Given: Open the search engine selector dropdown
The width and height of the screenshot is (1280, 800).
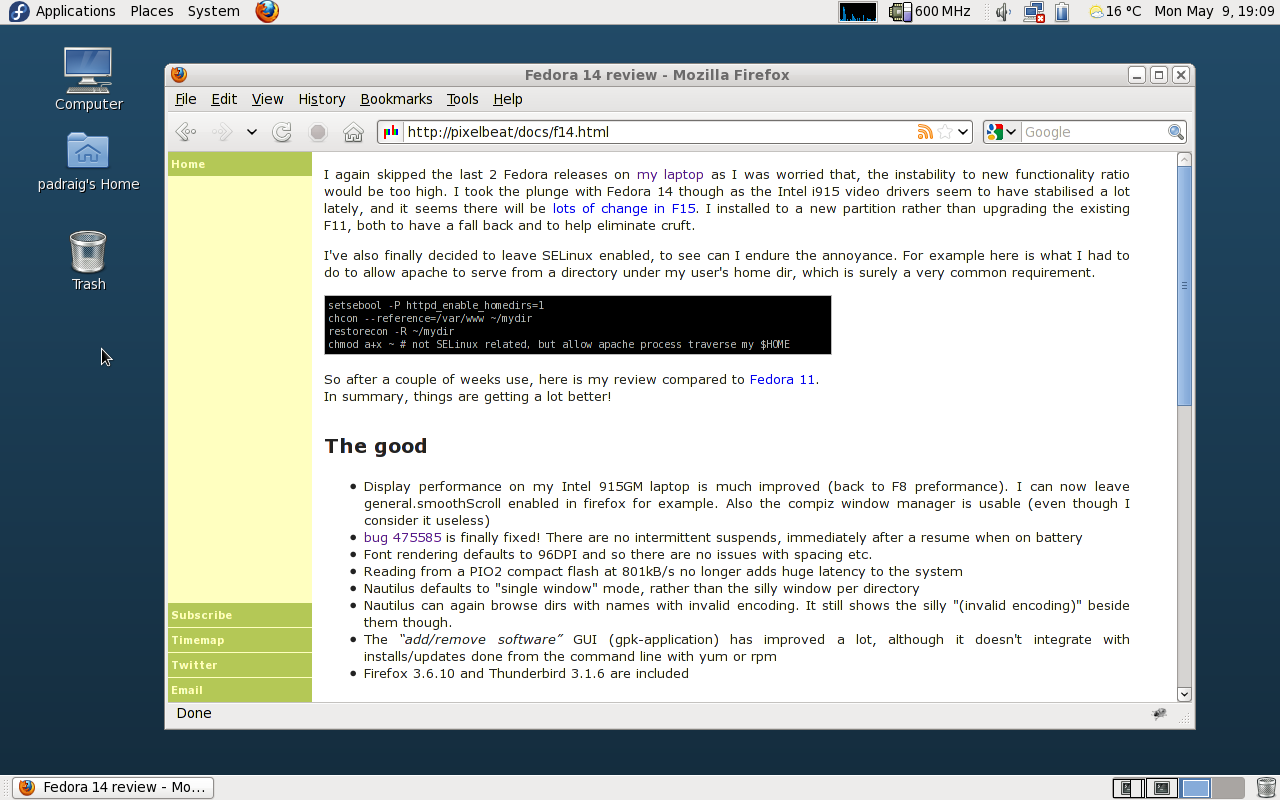Looking at the screenshot, I should pyautogui.click(x=1001, y=132).
